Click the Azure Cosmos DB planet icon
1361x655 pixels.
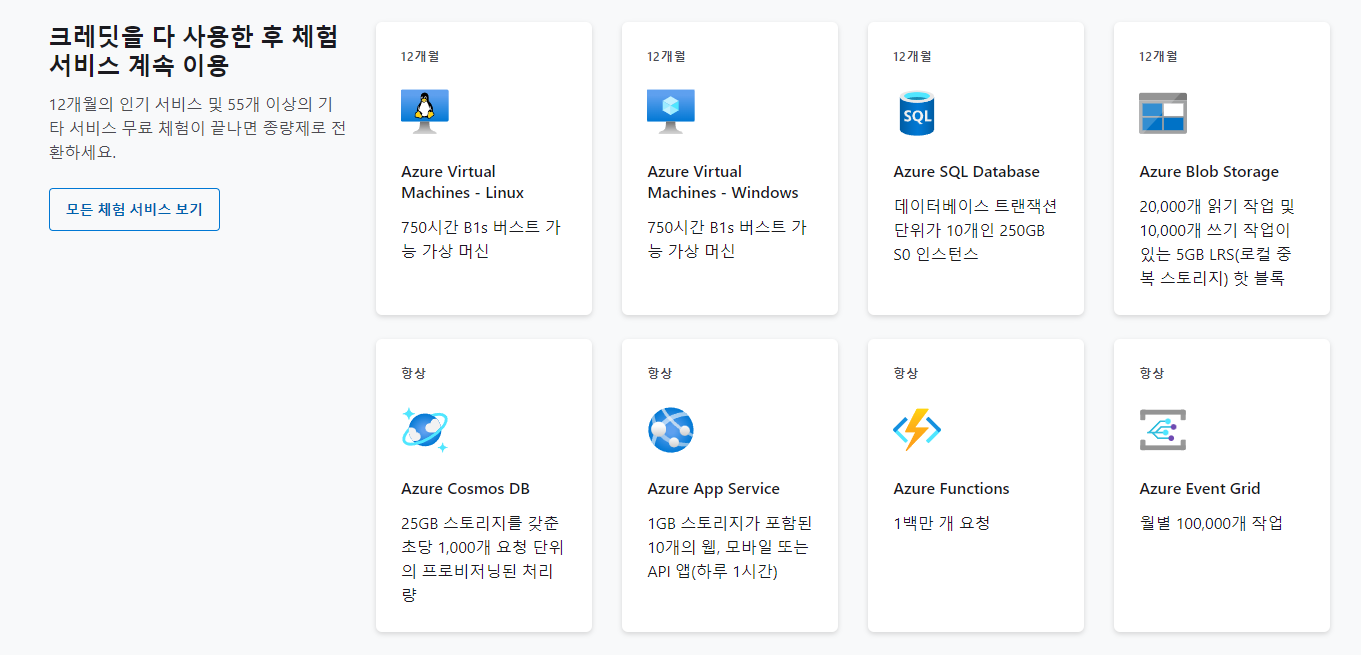tap(425, 430)
